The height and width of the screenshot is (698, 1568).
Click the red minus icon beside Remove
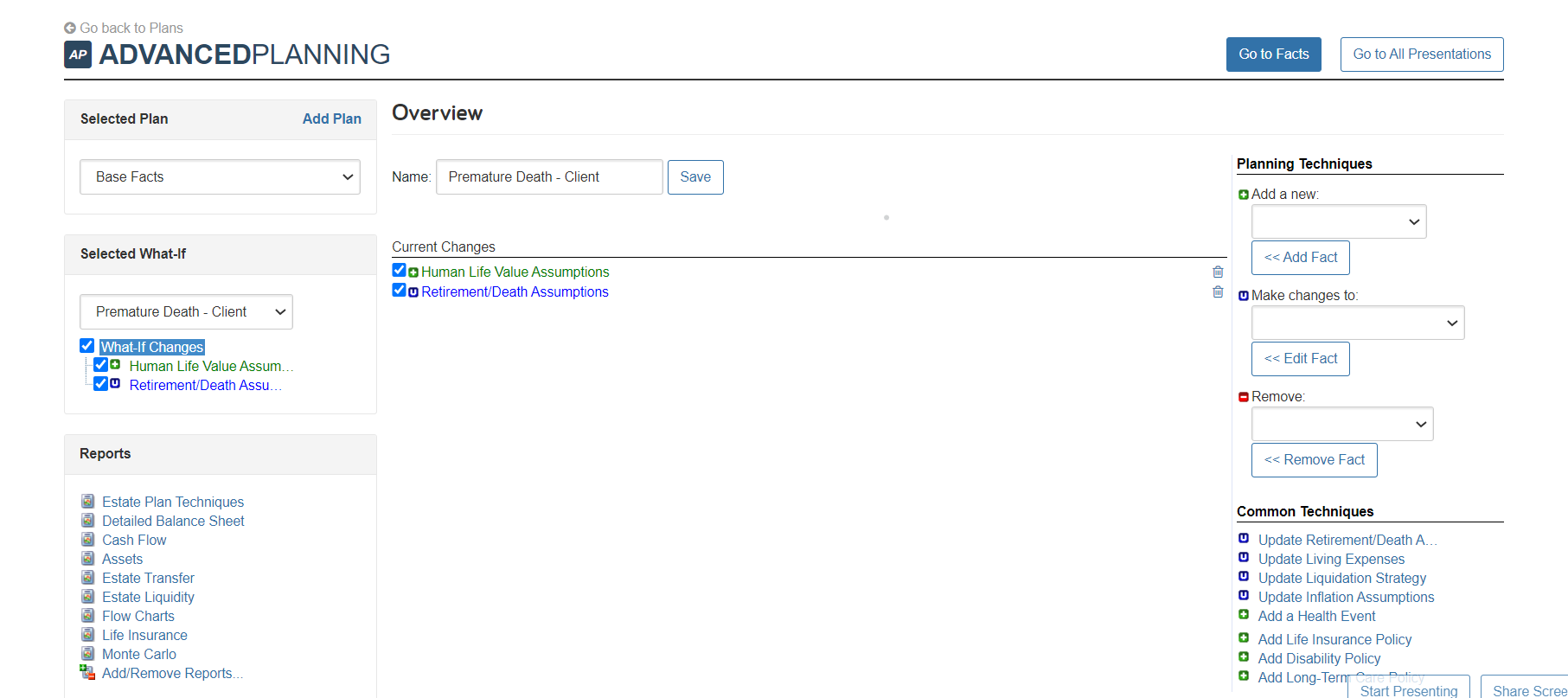click(x=1244, y=397)
